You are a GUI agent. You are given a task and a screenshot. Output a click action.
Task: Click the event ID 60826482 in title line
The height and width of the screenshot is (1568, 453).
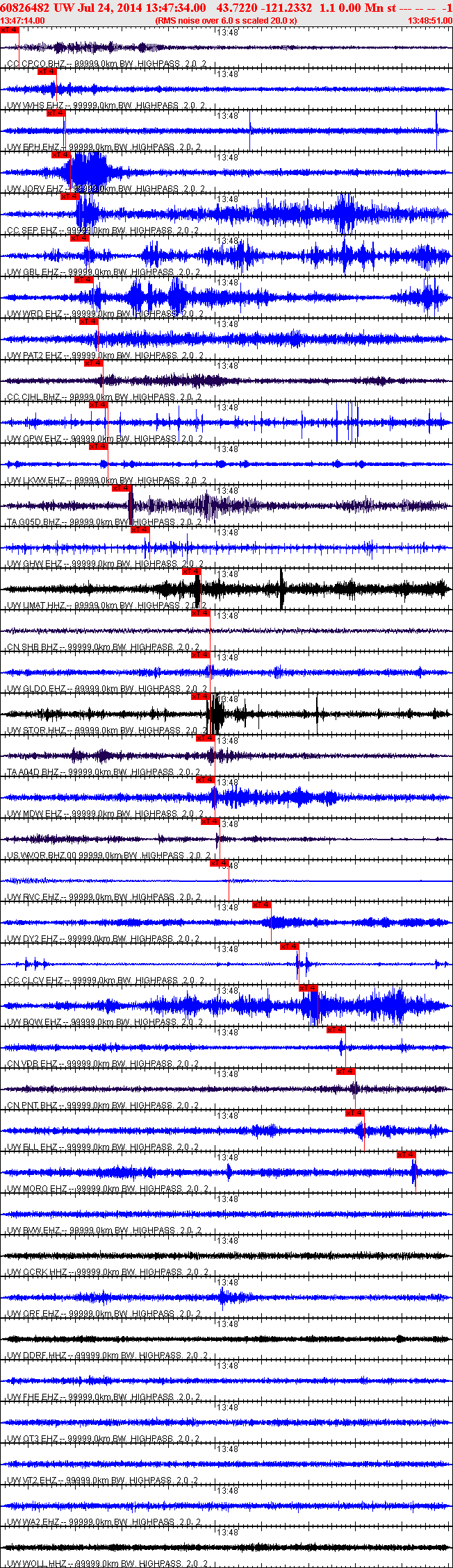point(24,7)
